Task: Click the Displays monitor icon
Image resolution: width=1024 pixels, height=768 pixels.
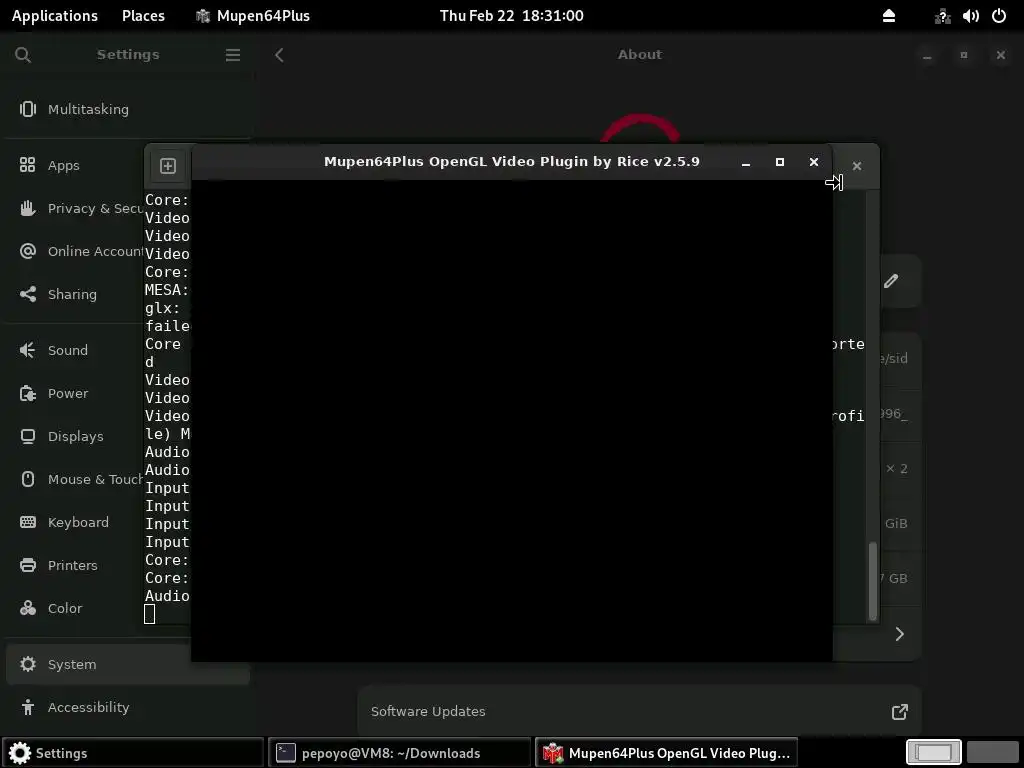Action: coord(27,437)
